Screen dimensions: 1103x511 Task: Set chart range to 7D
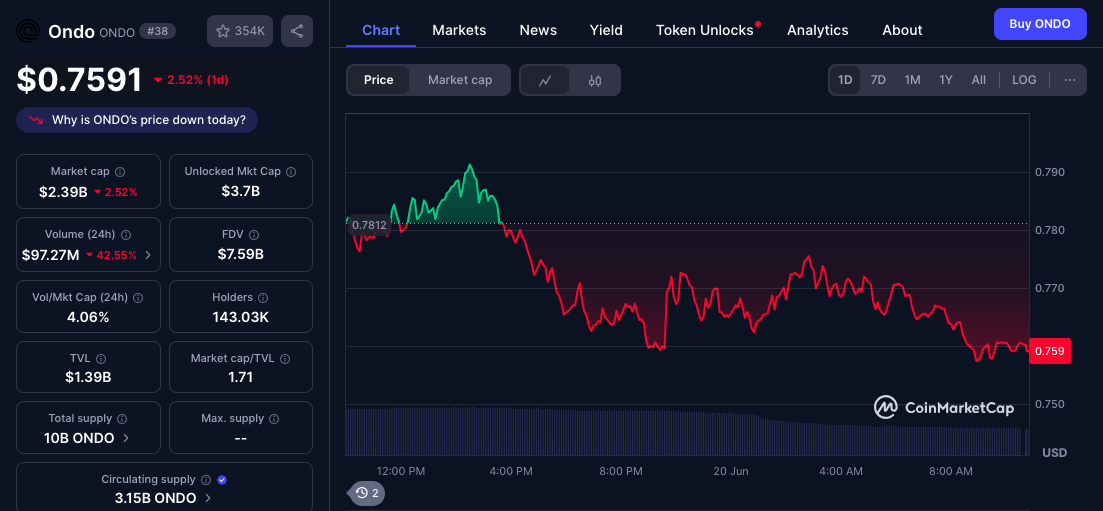[x=878, y=80]
